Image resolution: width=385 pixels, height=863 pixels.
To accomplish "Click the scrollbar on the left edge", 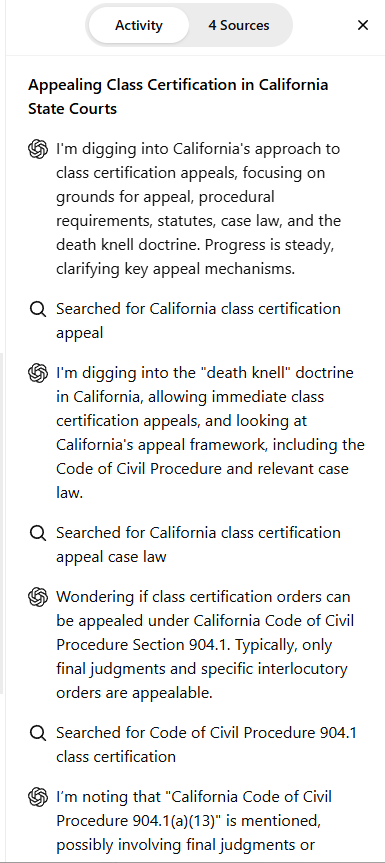I will pos(2,523).
